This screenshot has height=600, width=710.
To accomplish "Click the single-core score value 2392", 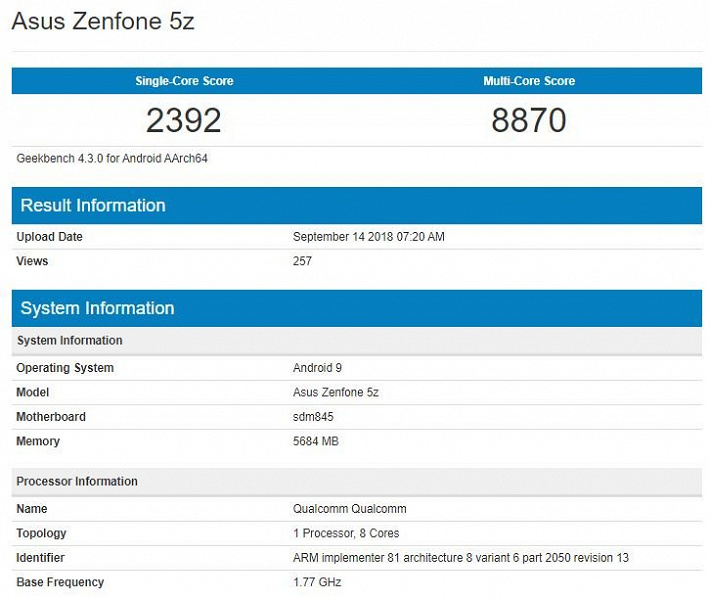I will [x=184, y=120].
